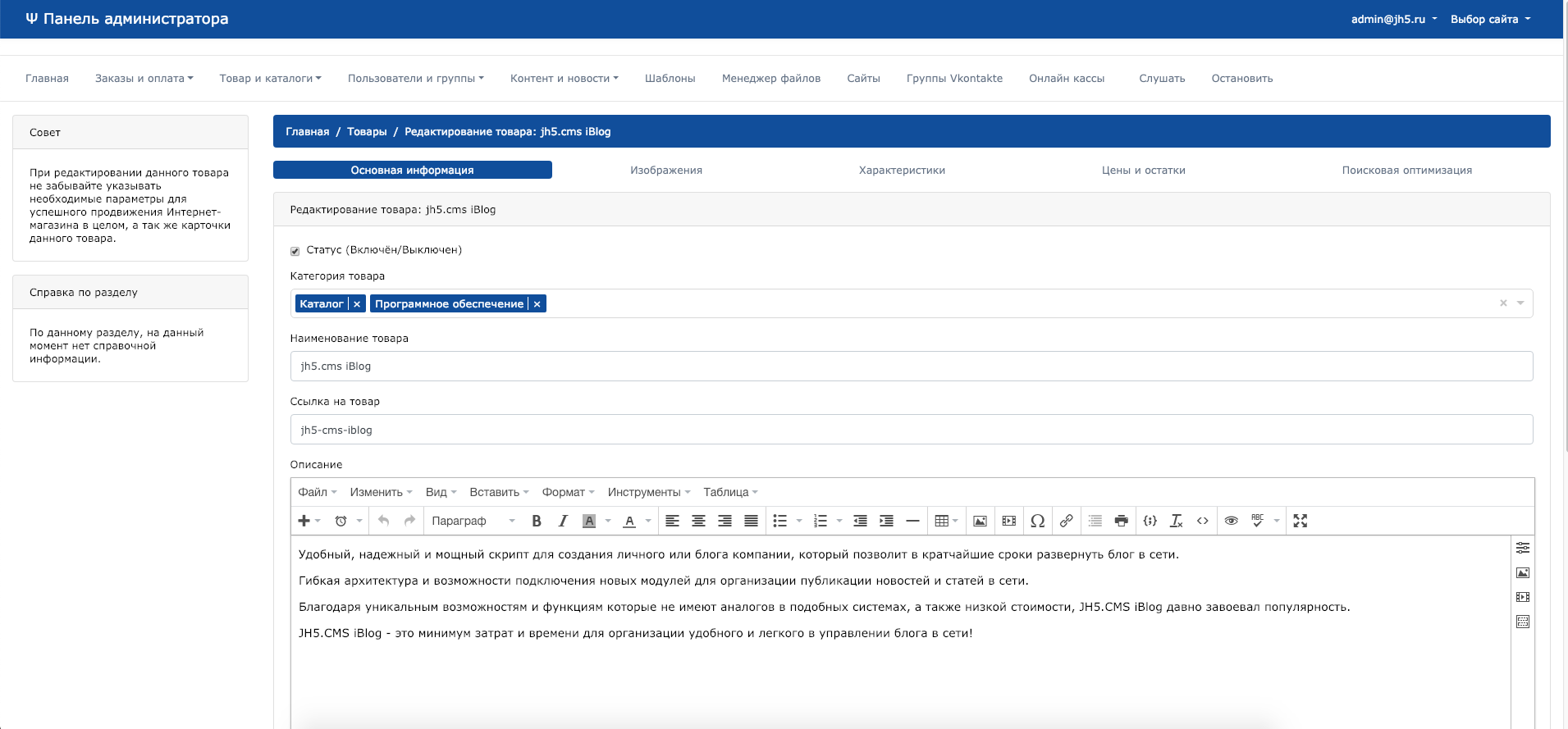Open the text color picker arrow

pos(648,521)
